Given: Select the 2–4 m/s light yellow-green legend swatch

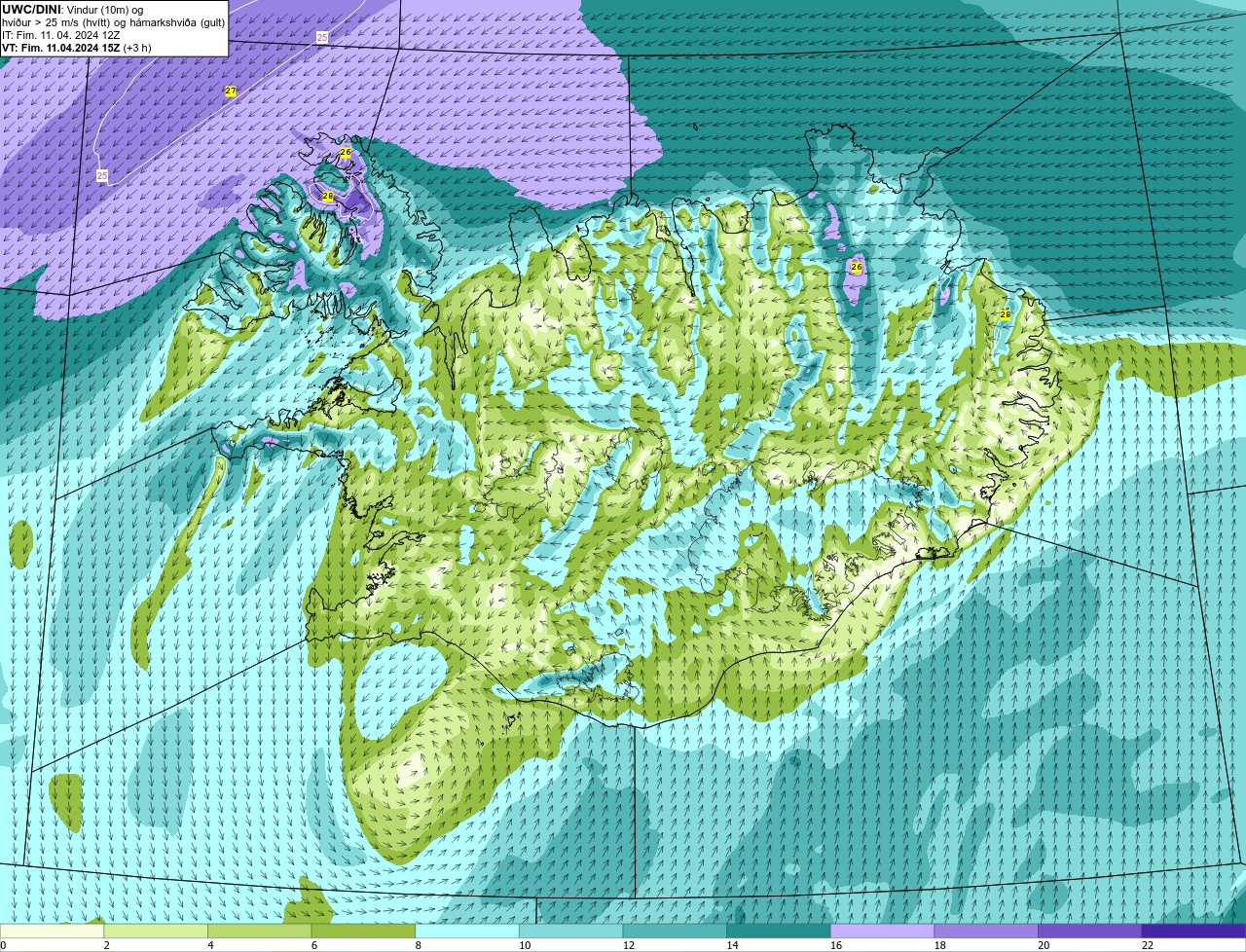Looking at the screenshot, I should pos(156,931).
